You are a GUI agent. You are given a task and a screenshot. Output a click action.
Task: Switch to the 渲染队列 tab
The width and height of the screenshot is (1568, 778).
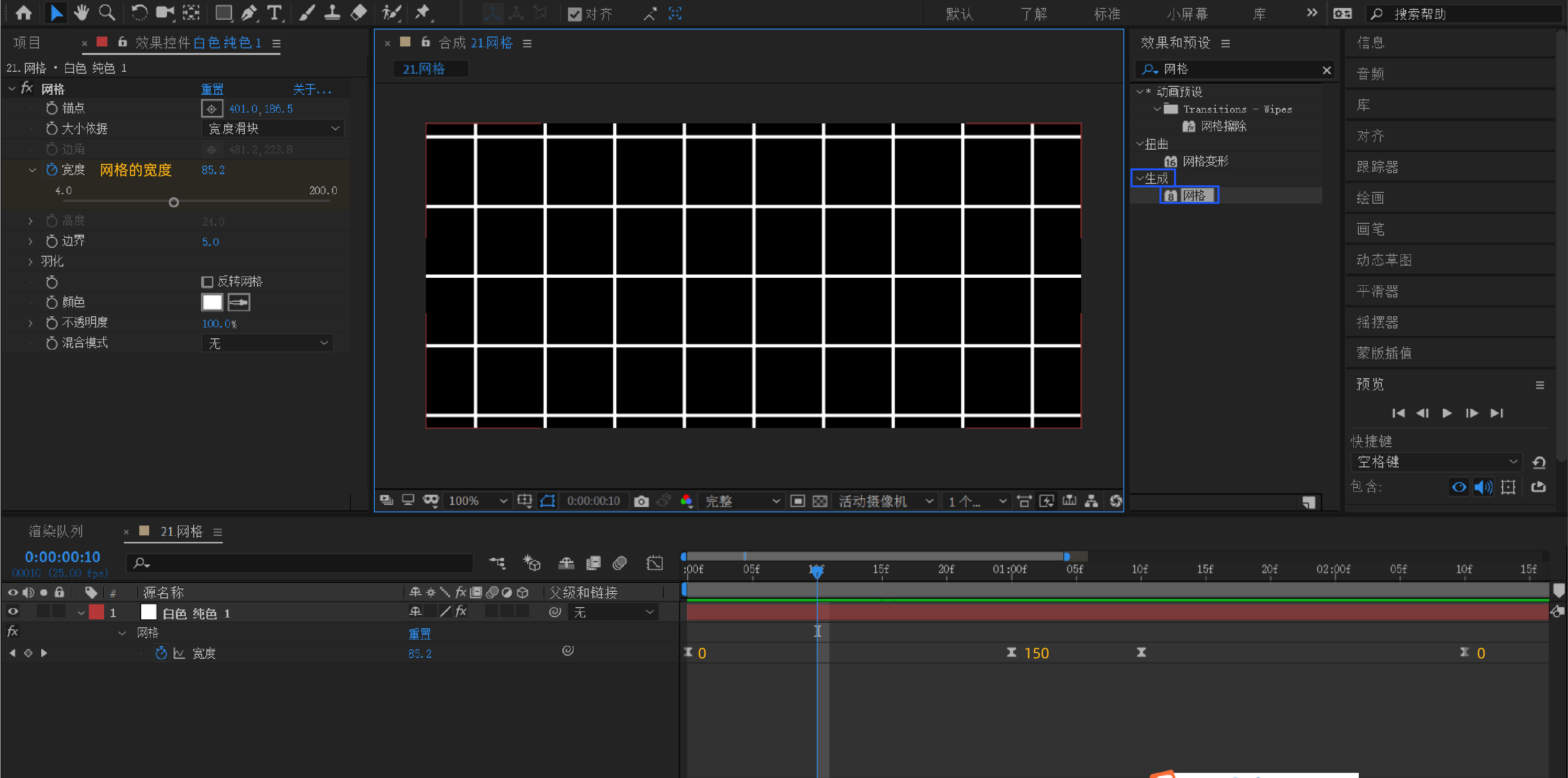click(55, 532)
